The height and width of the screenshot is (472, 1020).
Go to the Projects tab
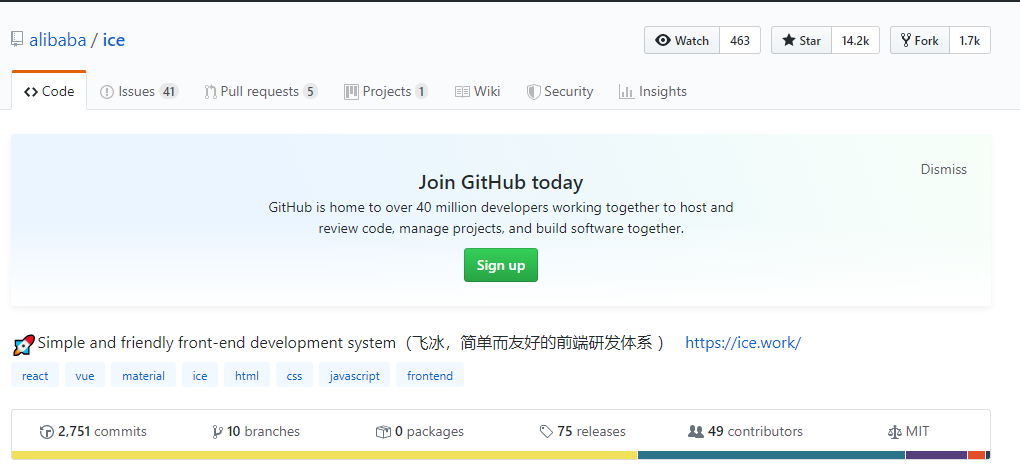[x=386, y=92]
